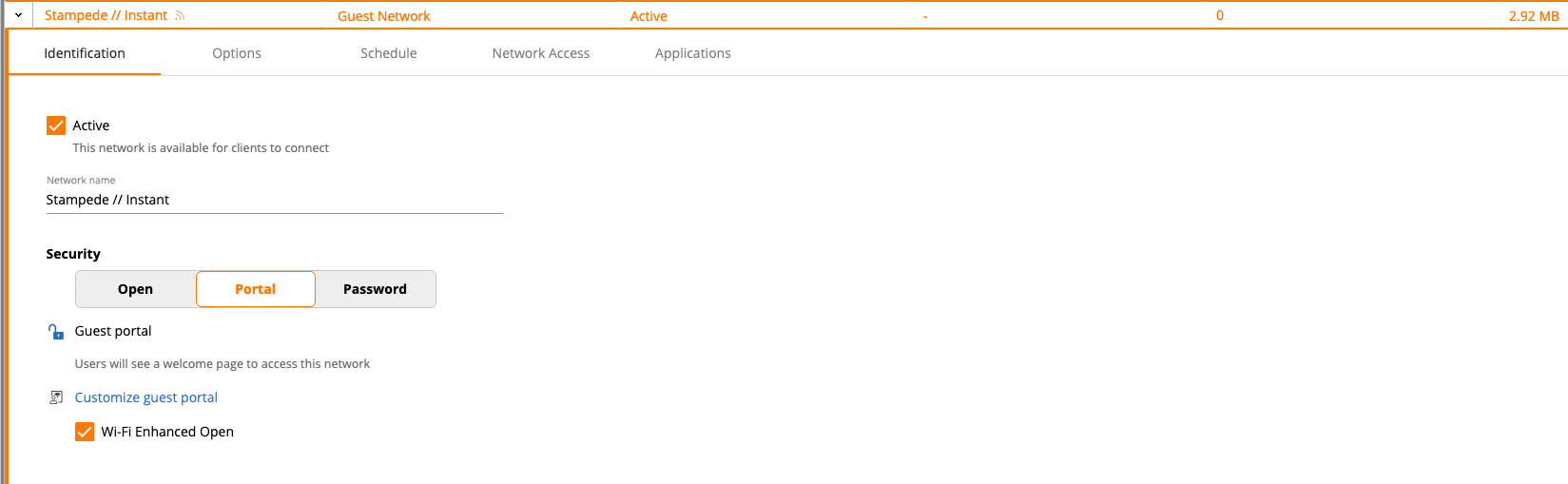The width and height of the screenshot is (1568, 484).
Task: Click the 'This network is available for clients' text
Action: click(201, 148)
